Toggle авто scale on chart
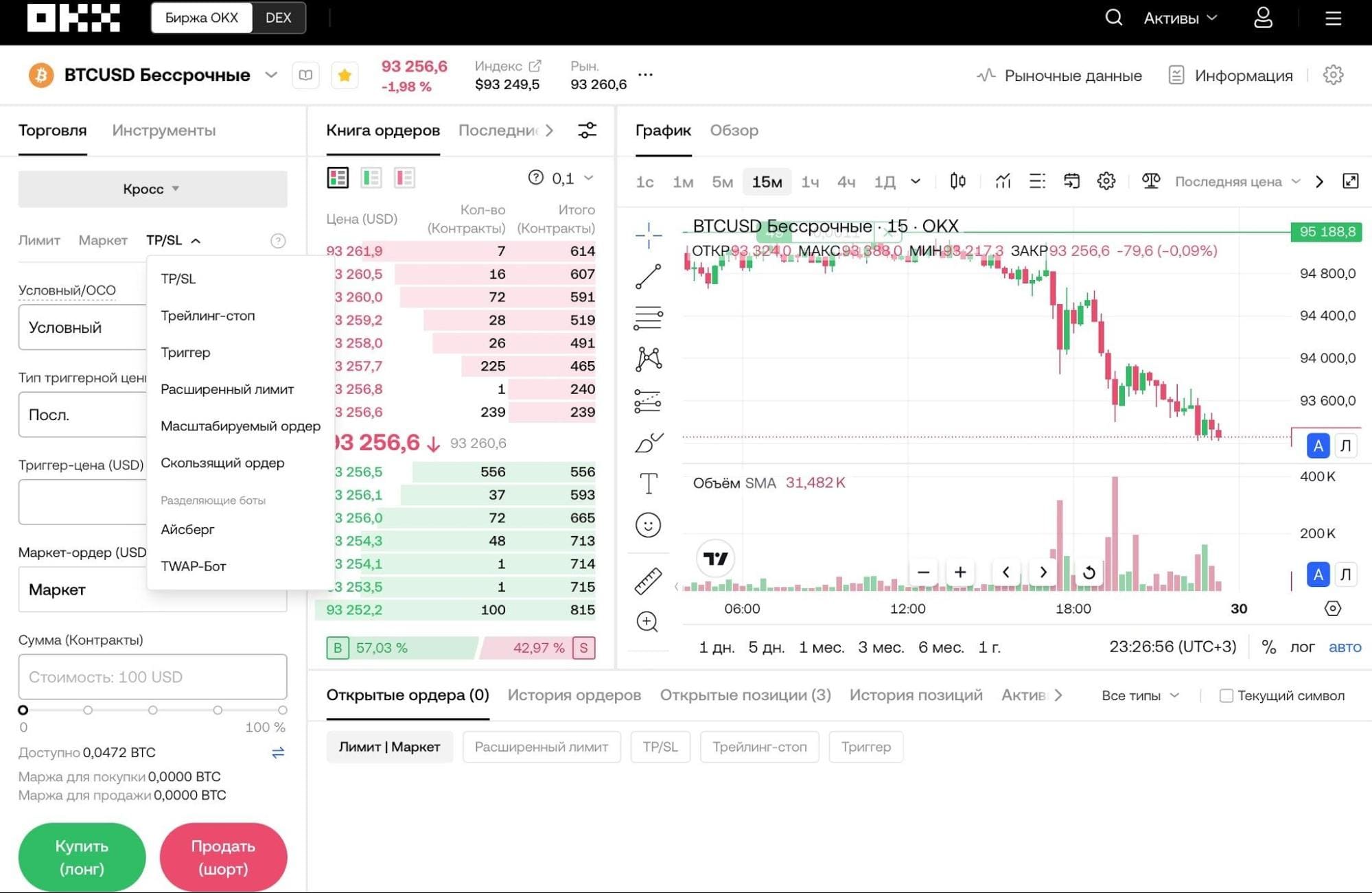 click(x=1345, y=647)
